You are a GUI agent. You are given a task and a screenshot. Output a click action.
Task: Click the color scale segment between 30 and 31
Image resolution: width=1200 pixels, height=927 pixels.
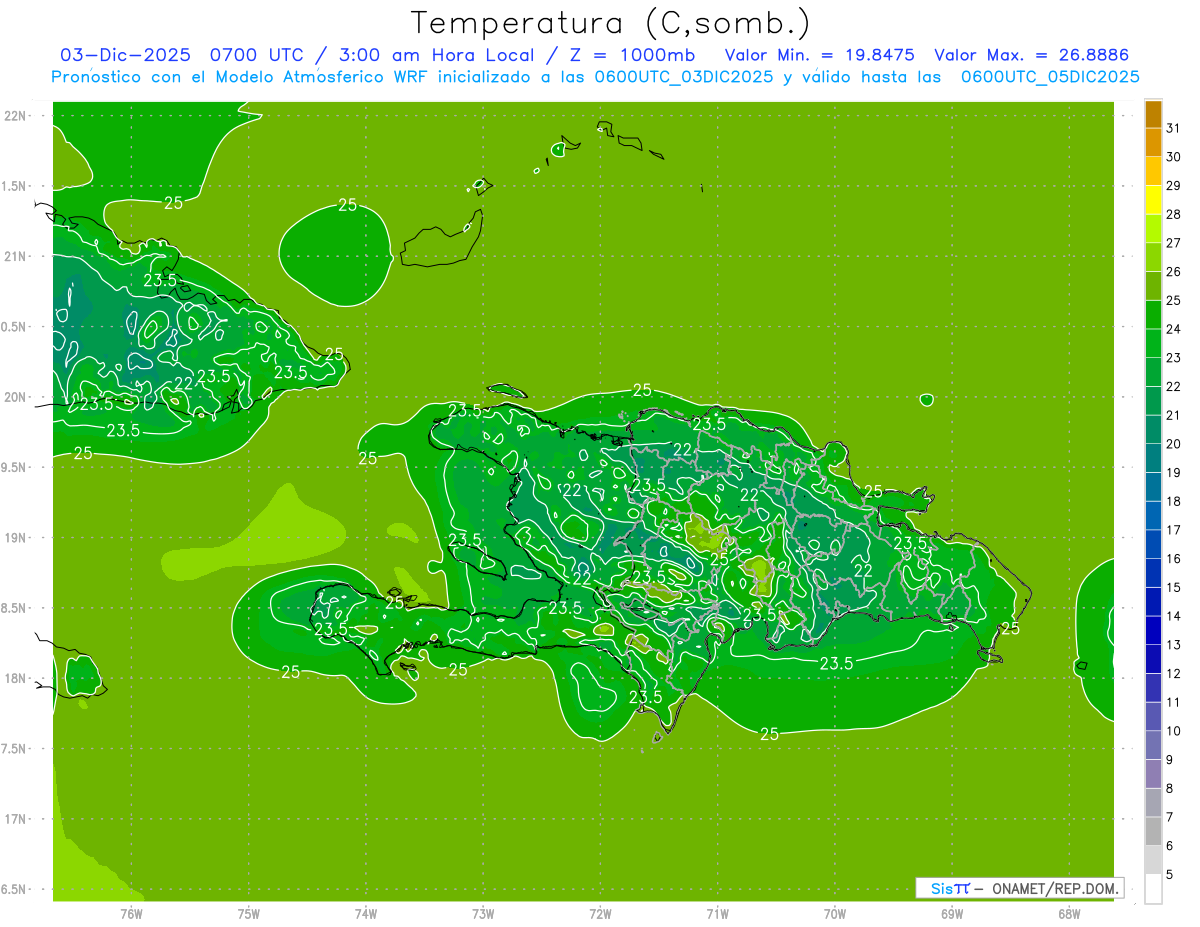[x=1153, y=143]
